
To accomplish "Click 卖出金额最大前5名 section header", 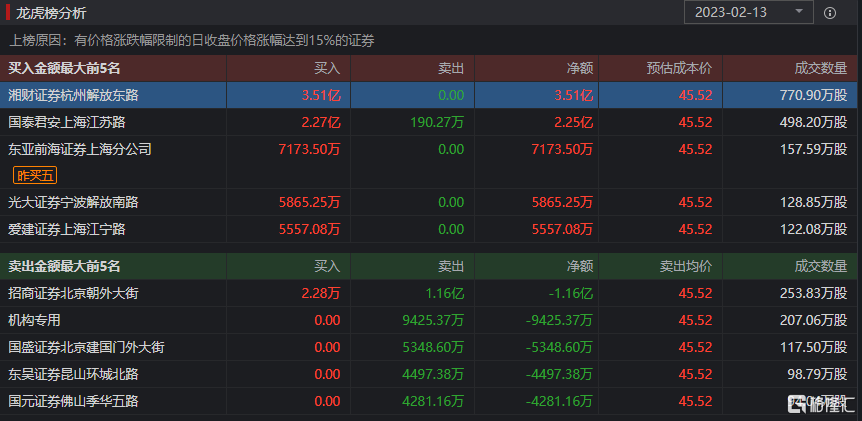I will coord(64,267).
